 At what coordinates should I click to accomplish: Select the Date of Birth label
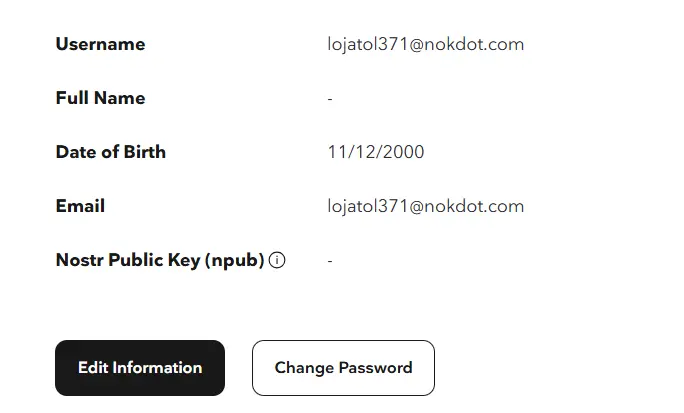click(x=111, y=152)
